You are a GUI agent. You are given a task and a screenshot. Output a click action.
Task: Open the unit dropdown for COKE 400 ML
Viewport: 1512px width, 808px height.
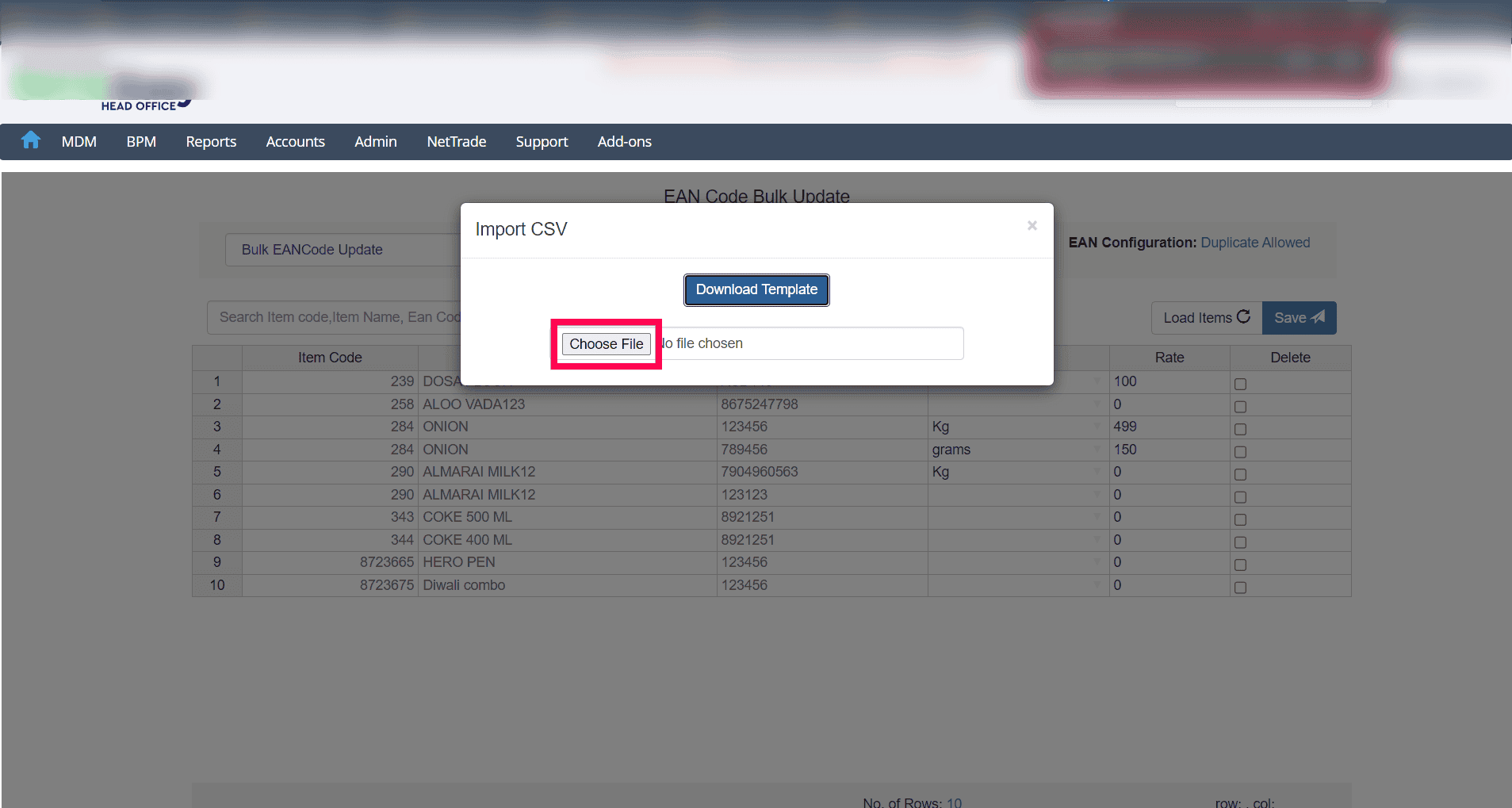[x=1097, y=540]
